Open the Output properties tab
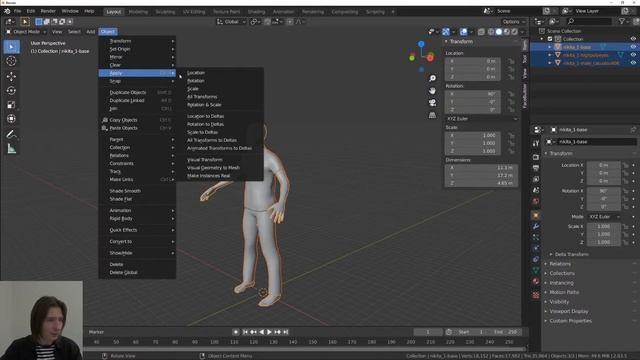640x360 pixels. (x=536, y=168)
